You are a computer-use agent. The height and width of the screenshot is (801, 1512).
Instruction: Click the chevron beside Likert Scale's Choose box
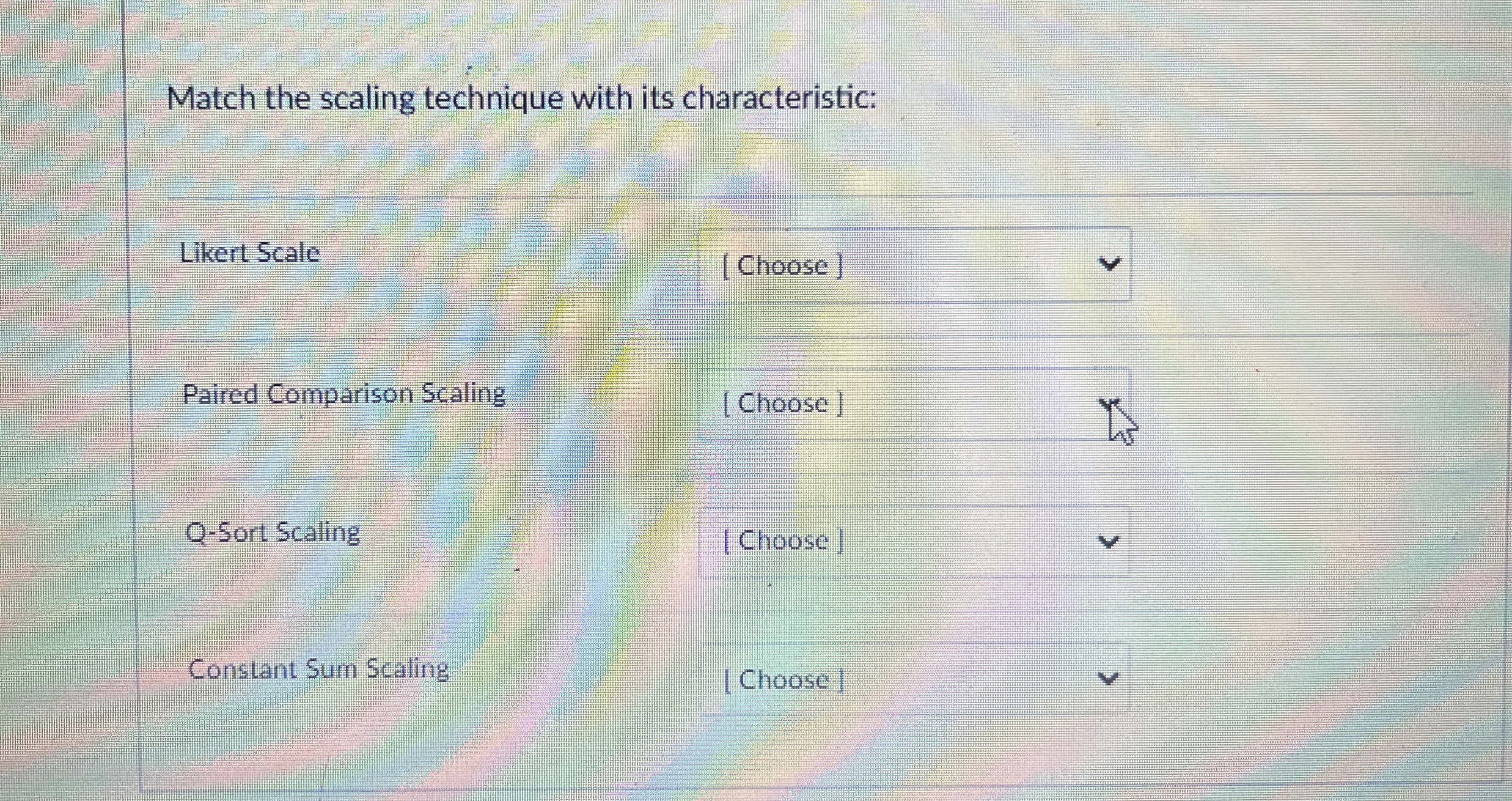point(1110,264)
